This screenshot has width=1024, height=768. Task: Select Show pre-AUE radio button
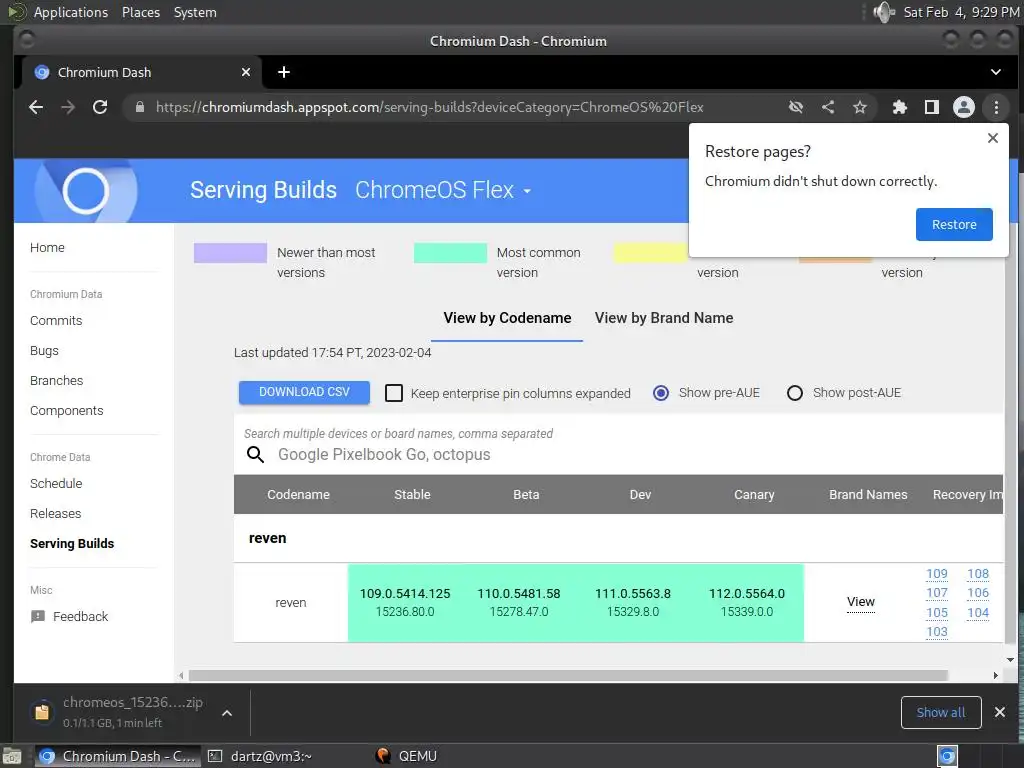[x=661, y=393]
